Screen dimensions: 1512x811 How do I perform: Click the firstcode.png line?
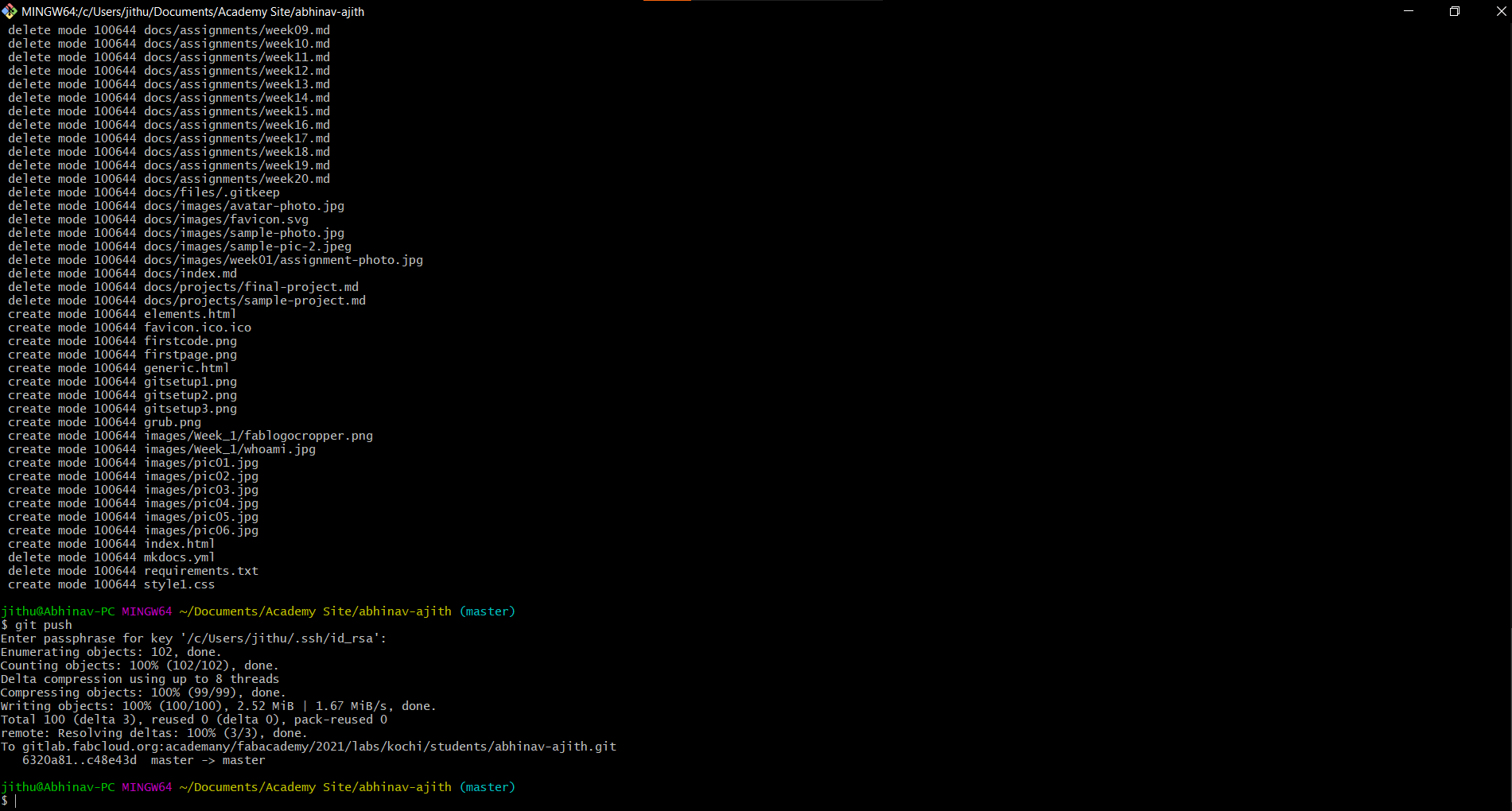click(x=122, y=341)
